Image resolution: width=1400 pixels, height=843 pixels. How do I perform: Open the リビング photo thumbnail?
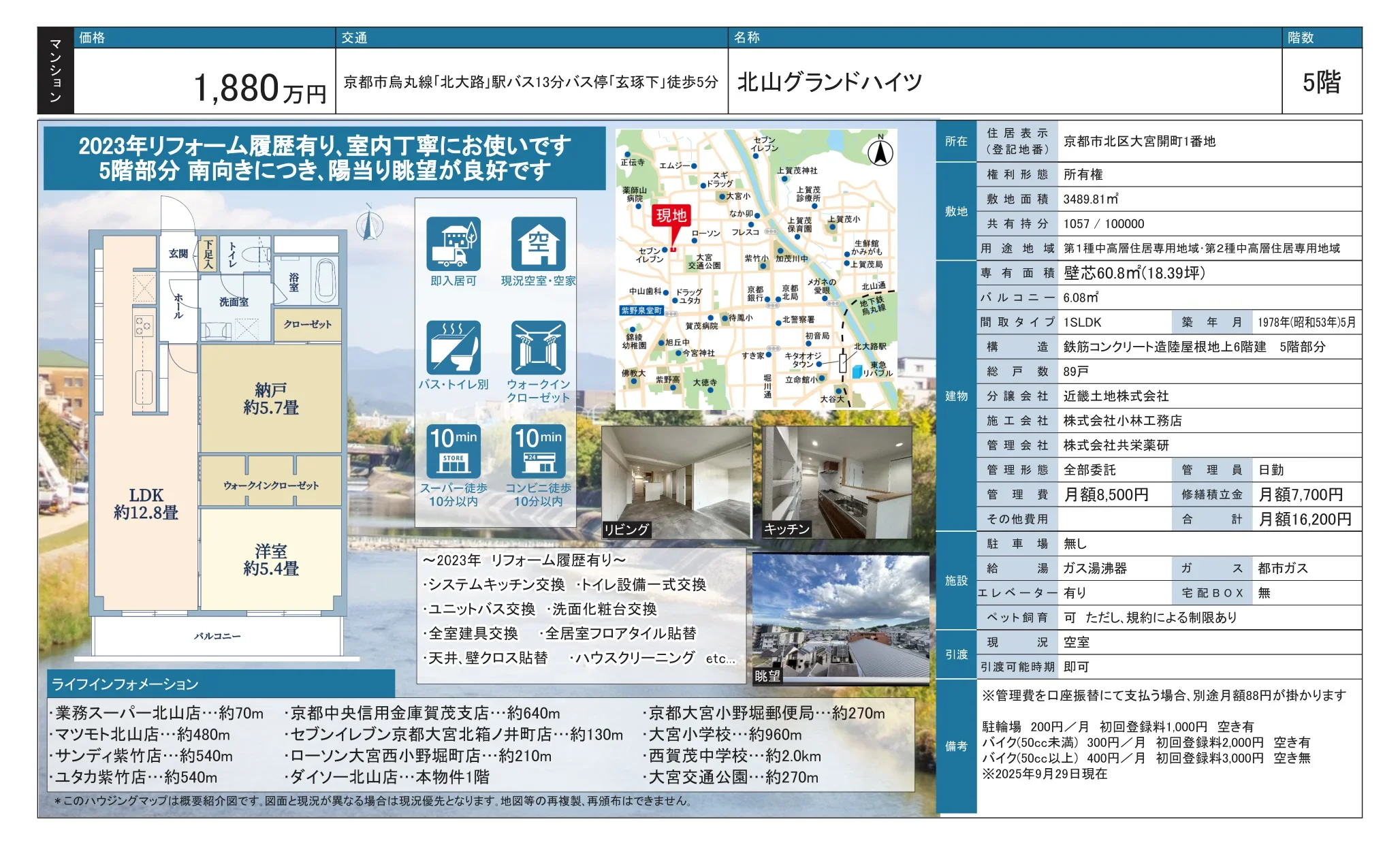pos(677,482)
